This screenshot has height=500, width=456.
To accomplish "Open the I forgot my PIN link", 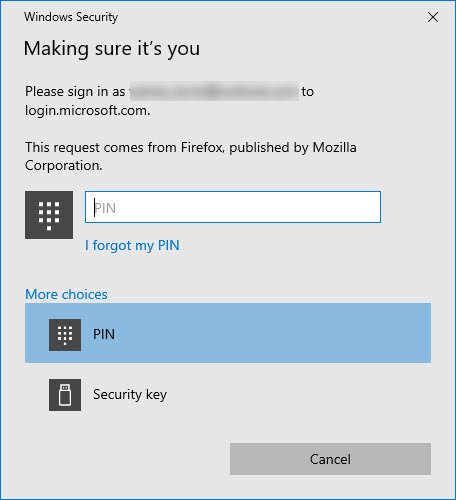I will 132,246.
